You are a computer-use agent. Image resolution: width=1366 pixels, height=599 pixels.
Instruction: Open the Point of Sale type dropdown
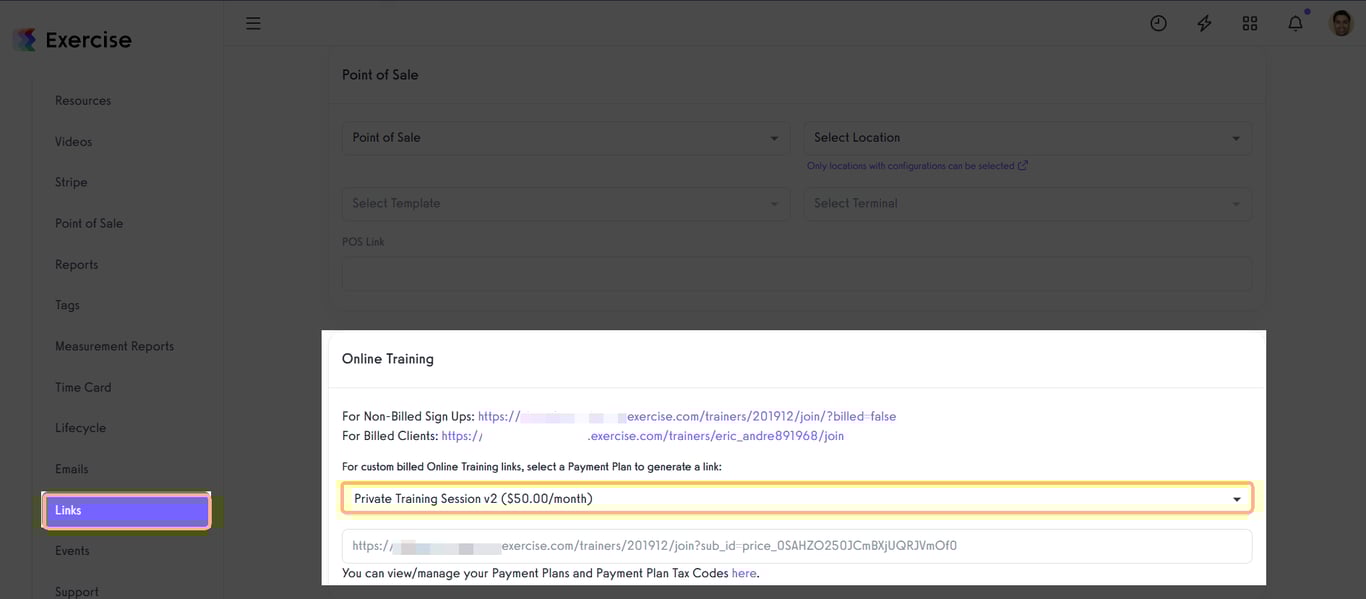pyautogui.click(x=565, y=137)
